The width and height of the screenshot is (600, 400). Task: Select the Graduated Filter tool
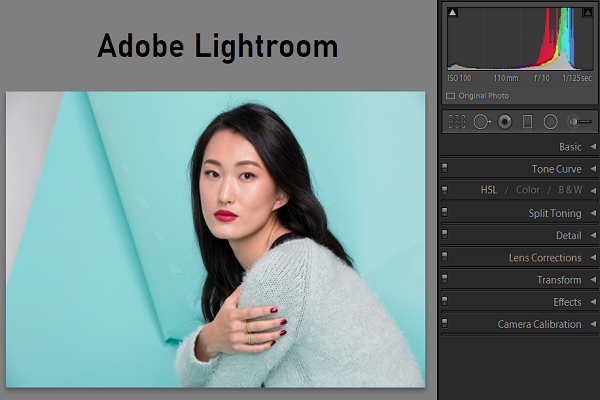point(527,122)
